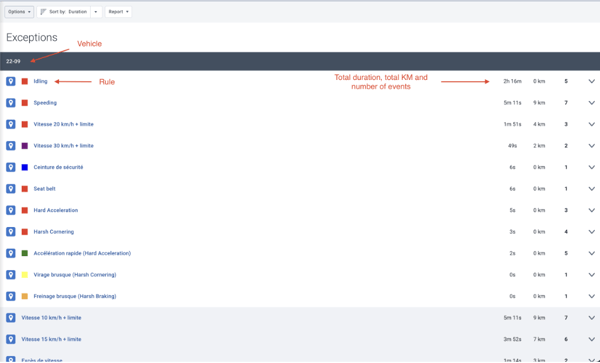
Task: Open the Idling rule link
Action: pos(40,81)
